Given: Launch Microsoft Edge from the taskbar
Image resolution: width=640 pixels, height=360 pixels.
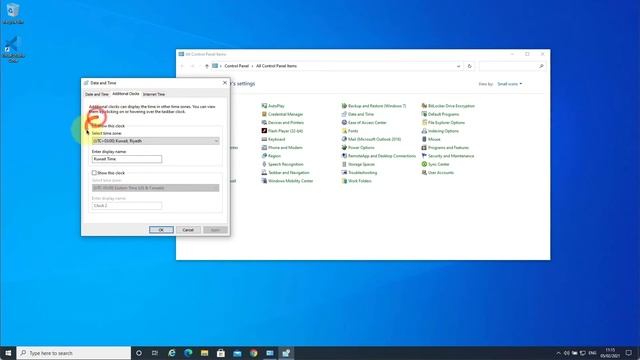Looking at the screenshot, I should (x=188, y=353).
